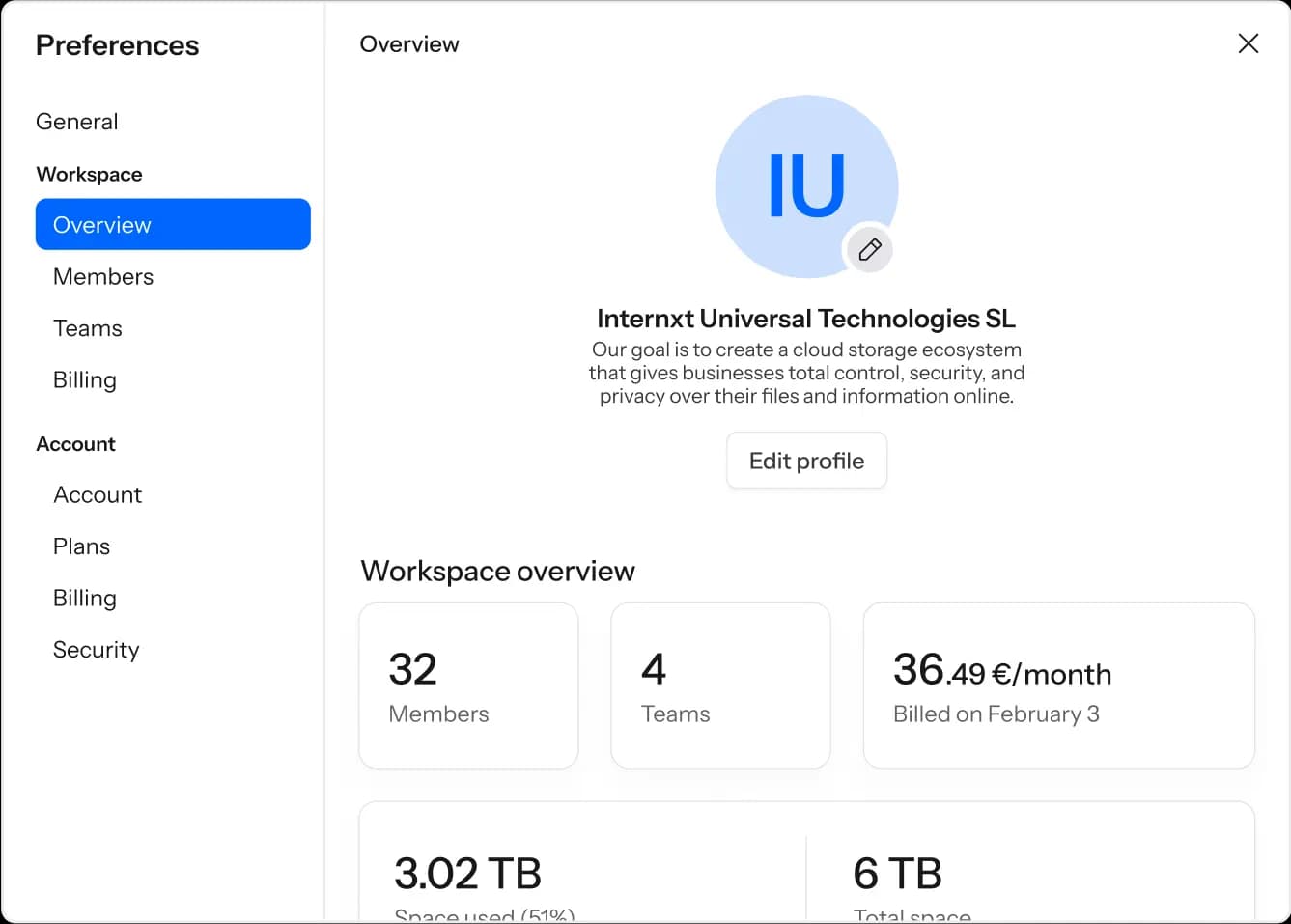Click the 6 TB total space figure

coord(896,873)
